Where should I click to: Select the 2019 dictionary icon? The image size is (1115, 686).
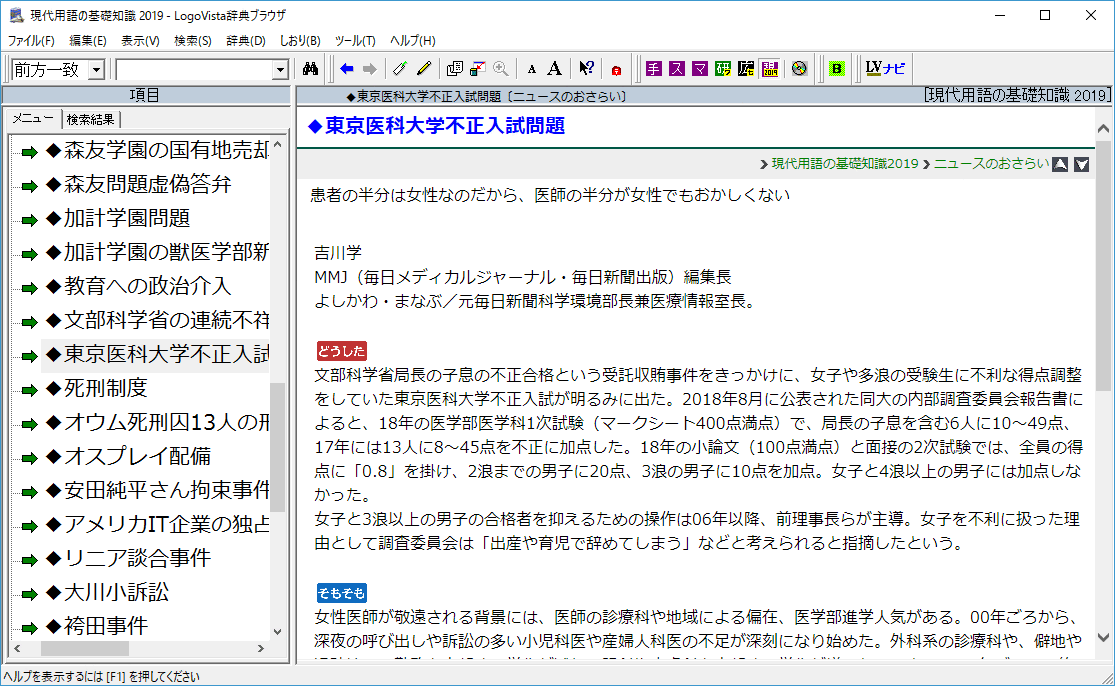[x=770, y=69]
